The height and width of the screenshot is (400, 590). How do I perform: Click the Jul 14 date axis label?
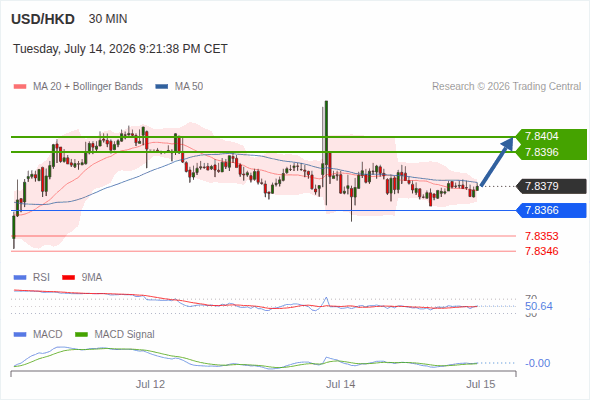[x=341, y=384]
